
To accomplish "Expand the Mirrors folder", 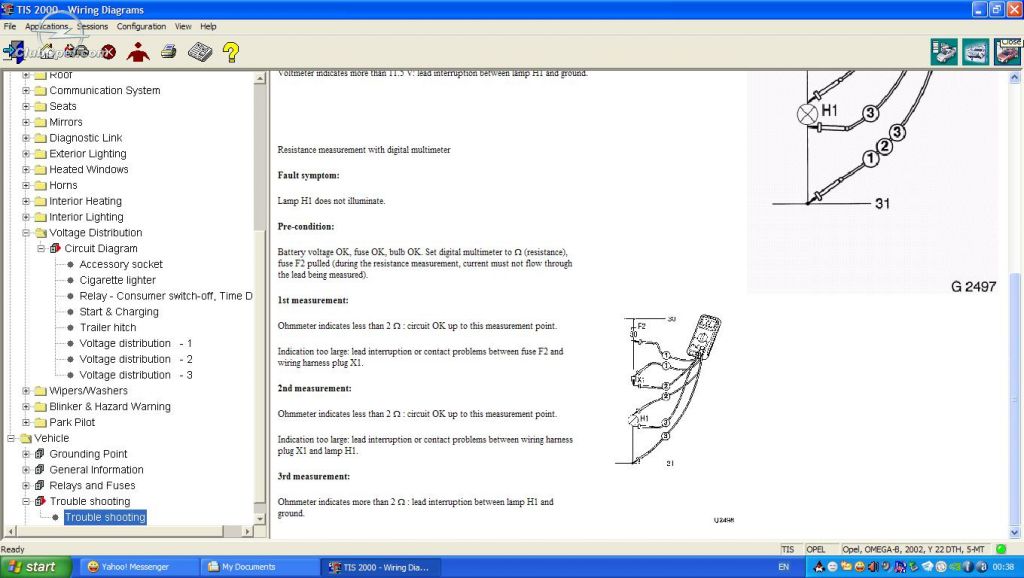I will [x=26, y=122].
